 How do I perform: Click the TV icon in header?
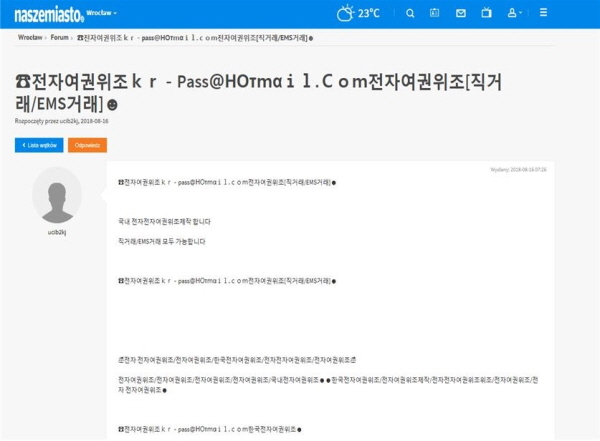[x=486, y=13]
